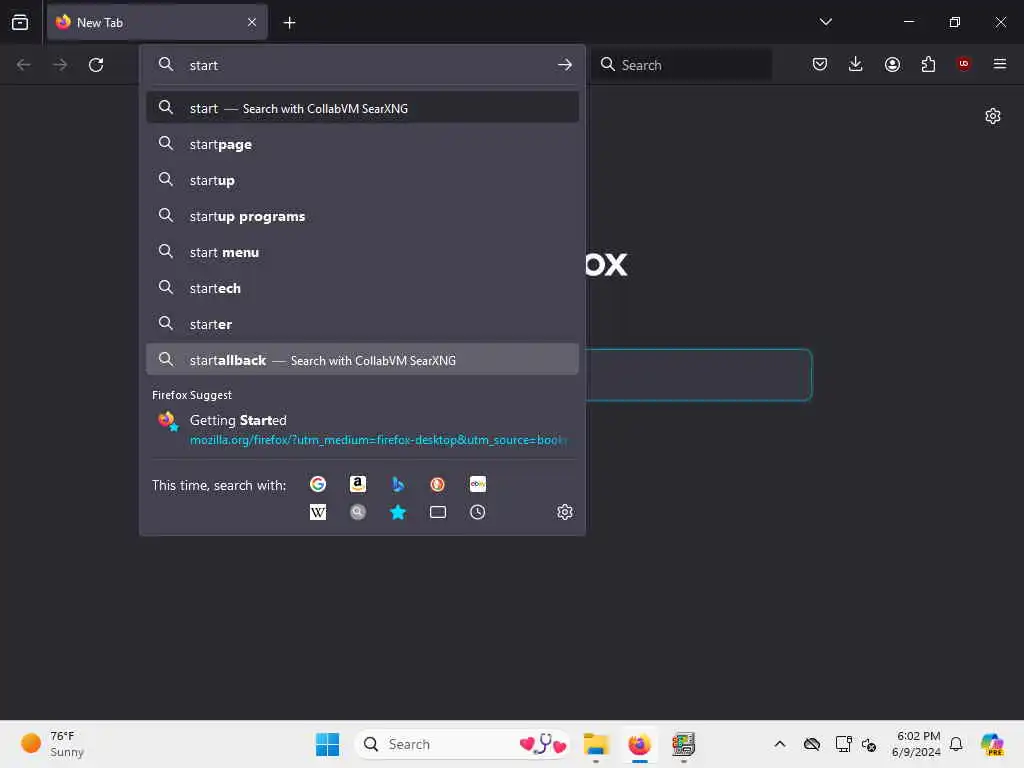Screen dimensions: 1024x768
Task: Click the toolbar Search box
Action: [681, 65]
